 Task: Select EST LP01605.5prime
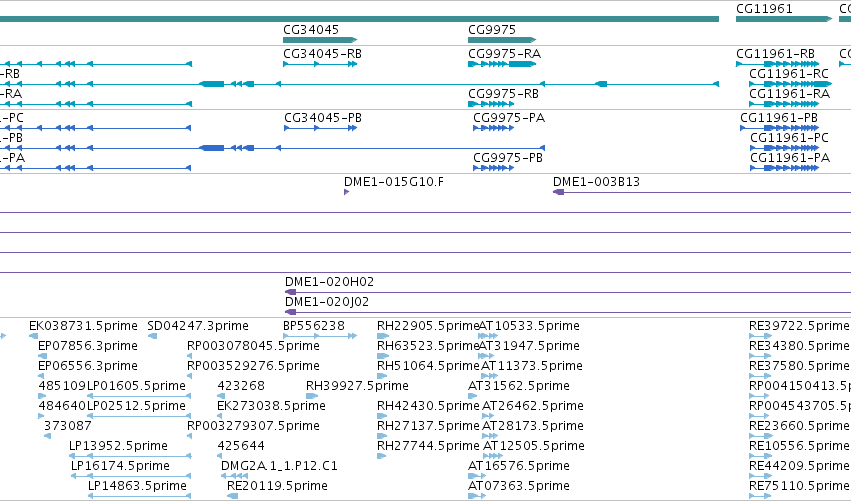tap(136, 386)
